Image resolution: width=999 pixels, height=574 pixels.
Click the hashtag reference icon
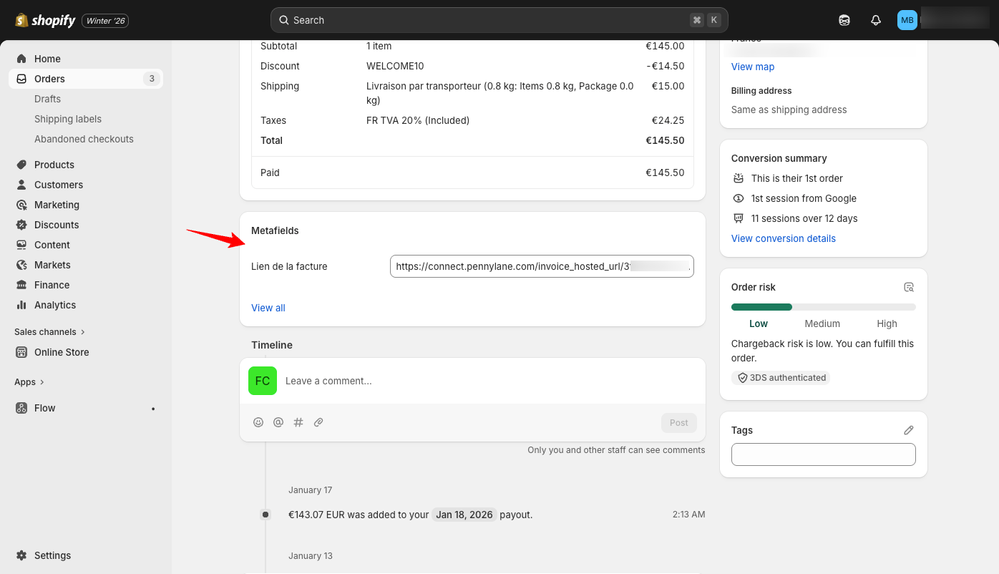298,423
